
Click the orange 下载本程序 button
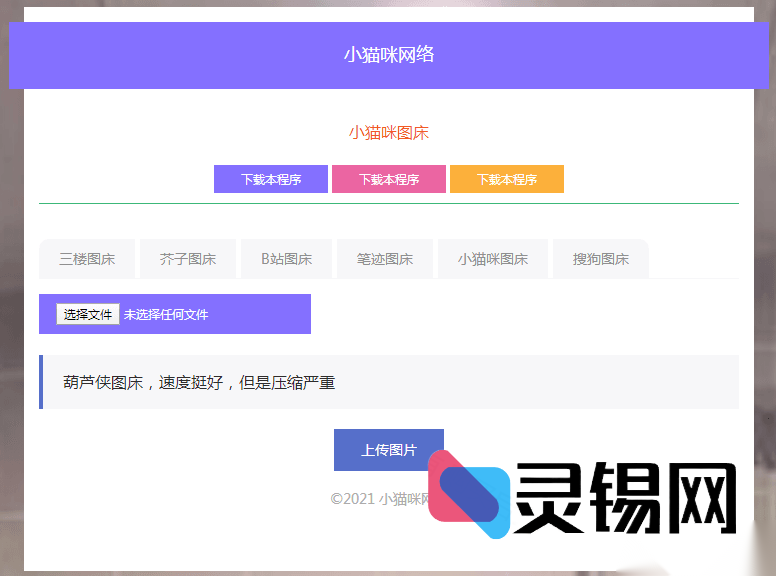[x=506, y=180]
